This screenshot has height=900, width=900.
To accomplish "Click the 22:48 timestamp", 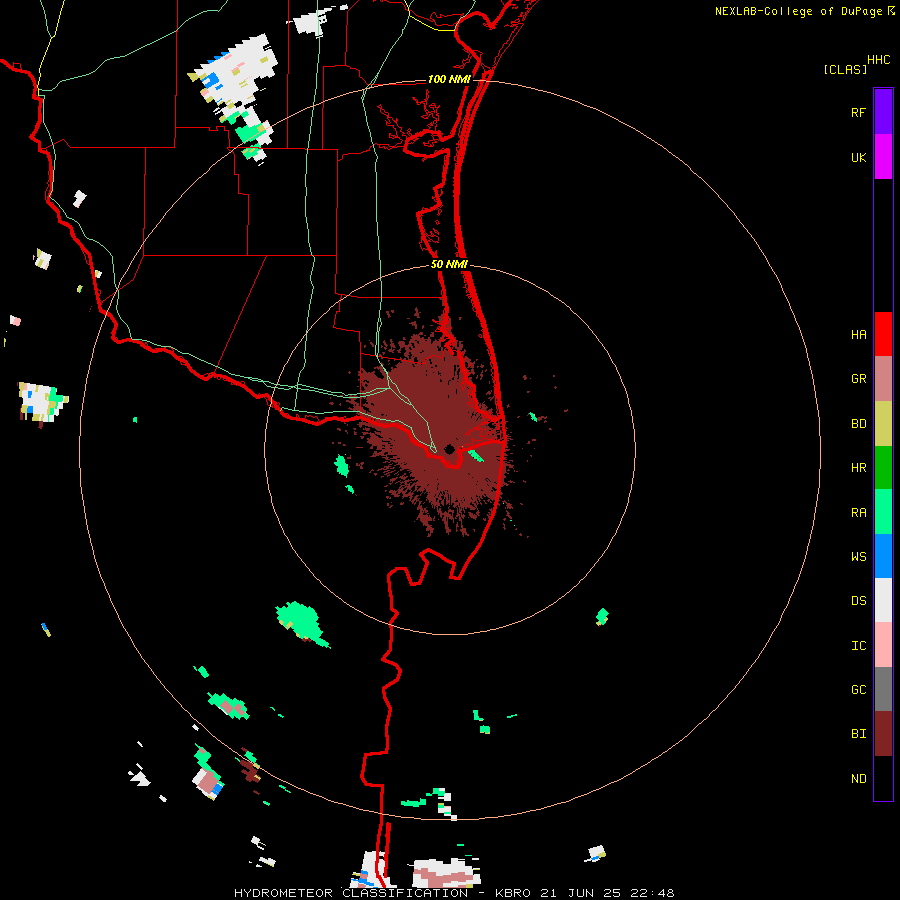I will click(x=654, y=893).
